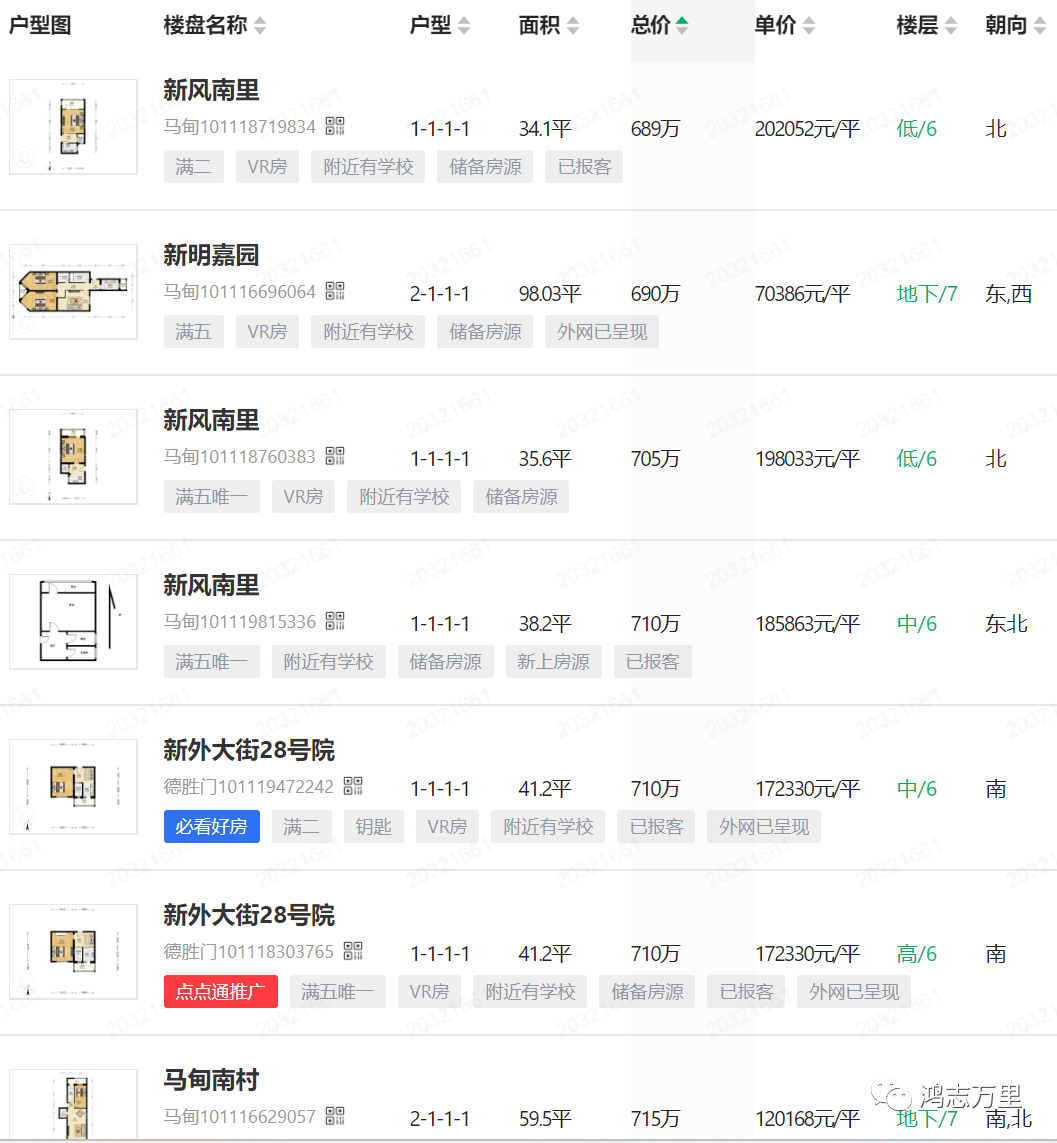Open floor plan of 点点通推广 listing
The image size is (1057, 1143).
click(x=73, y=952)
